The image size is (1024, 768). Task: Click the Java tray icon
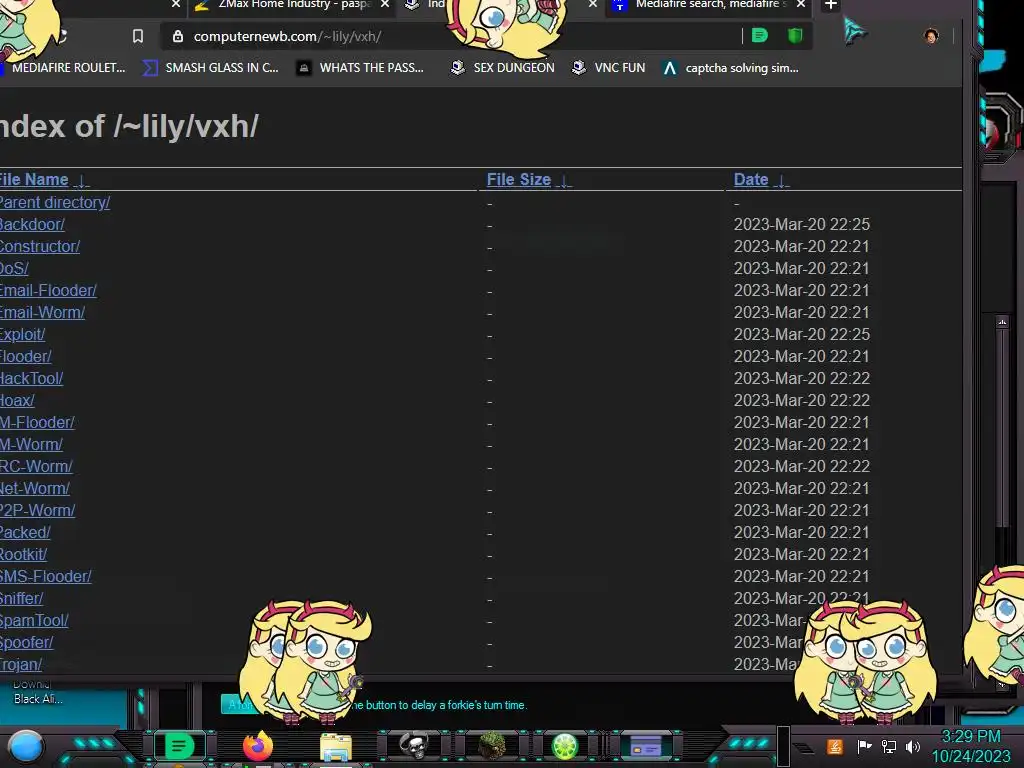pos(835,746)
